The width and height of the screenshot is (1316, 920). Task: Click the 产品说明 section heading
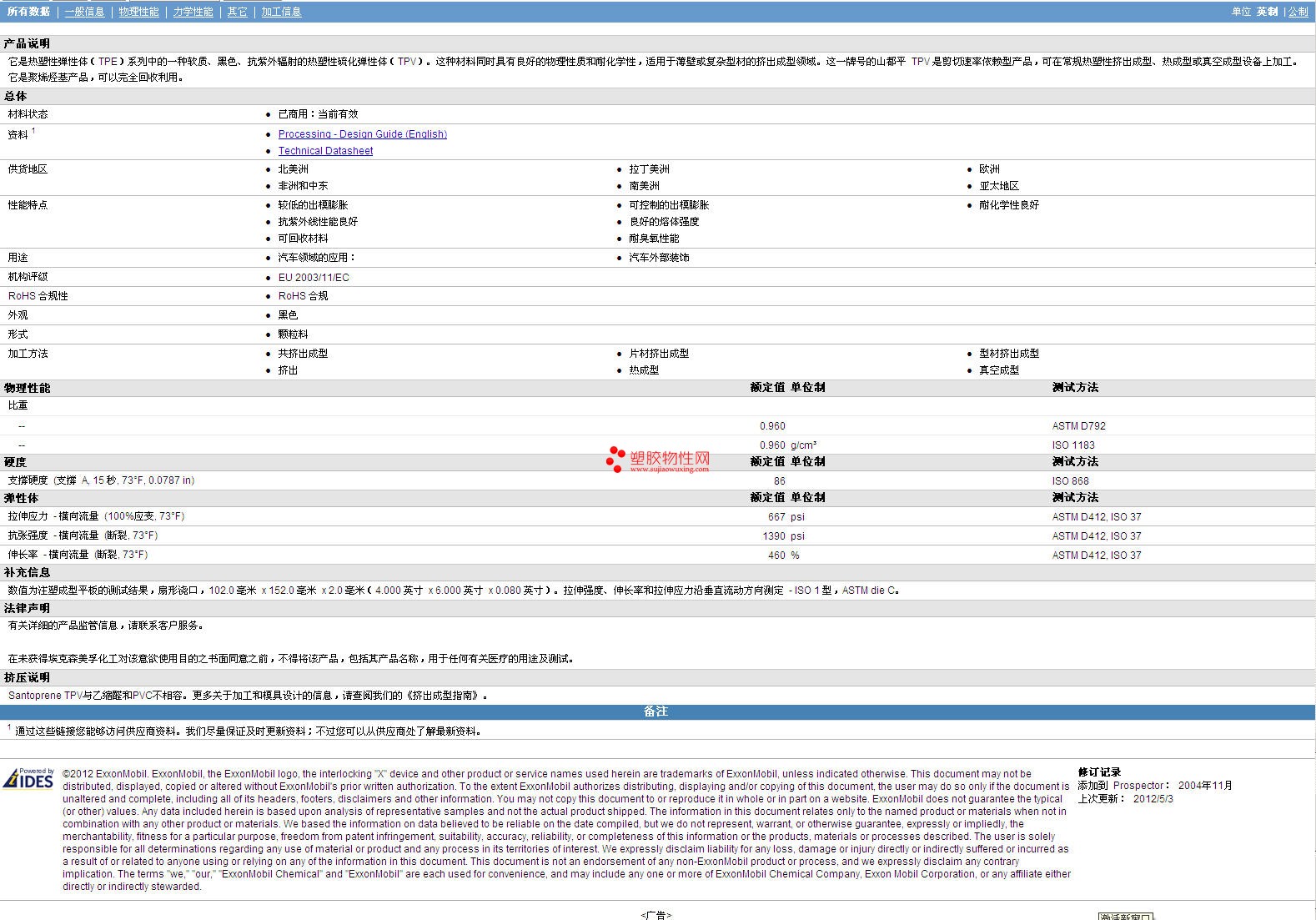pyautogui.click(x=27, y=43)
